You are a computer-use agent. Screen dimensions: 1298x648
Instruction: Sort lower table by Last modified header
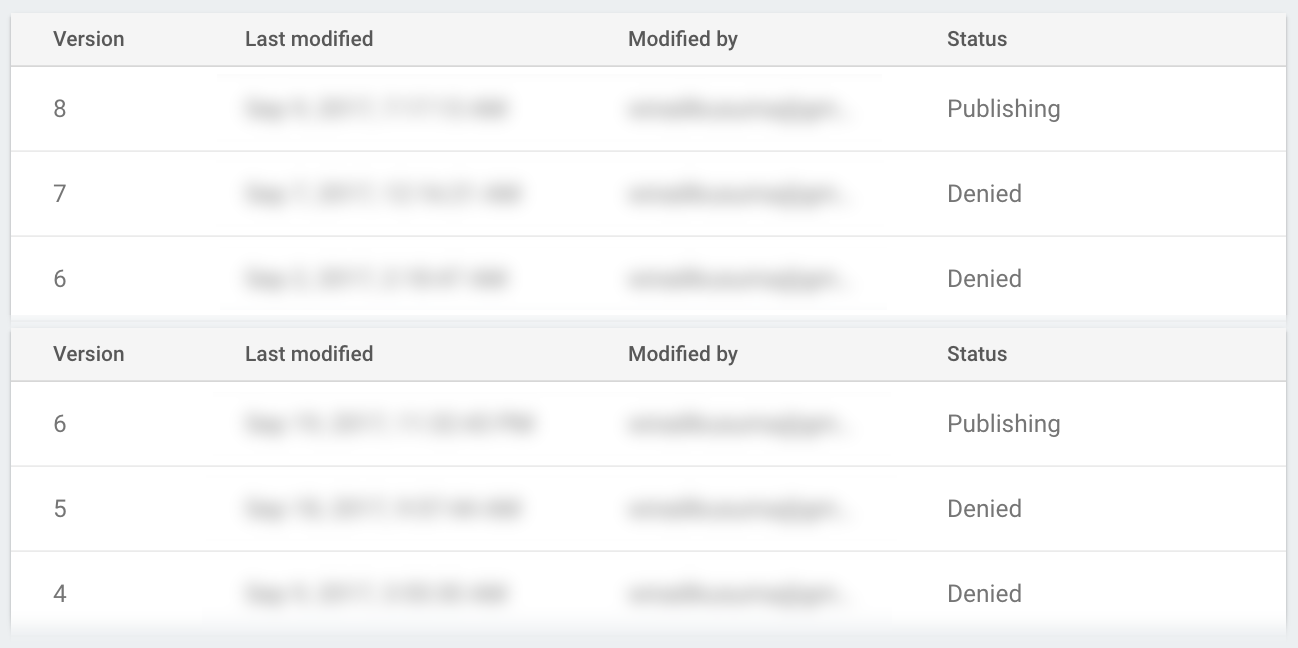pyautogui.click(x=309, y=354)
